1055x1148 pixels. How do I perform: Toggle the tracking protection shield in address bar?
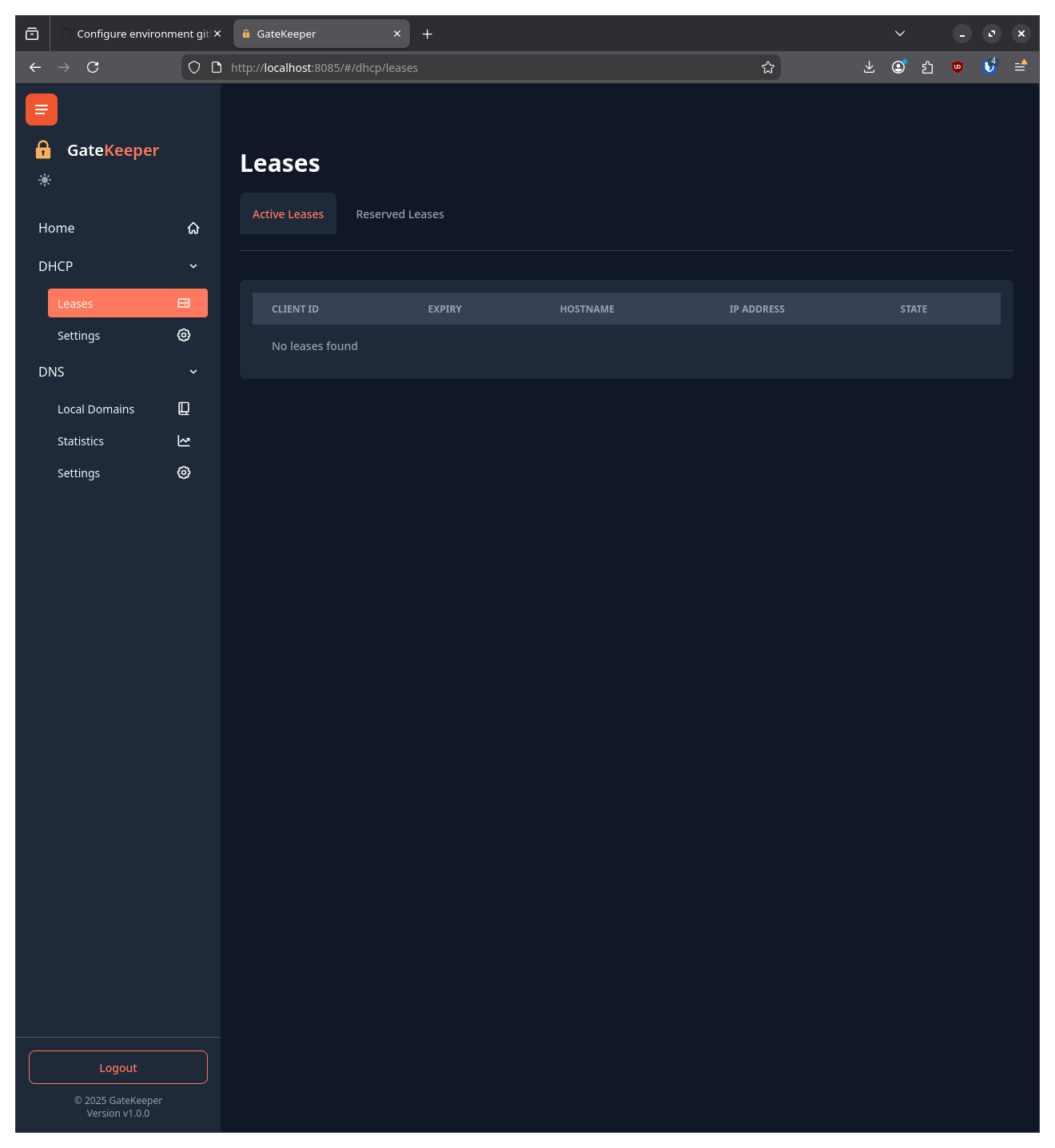click(194, 67)
